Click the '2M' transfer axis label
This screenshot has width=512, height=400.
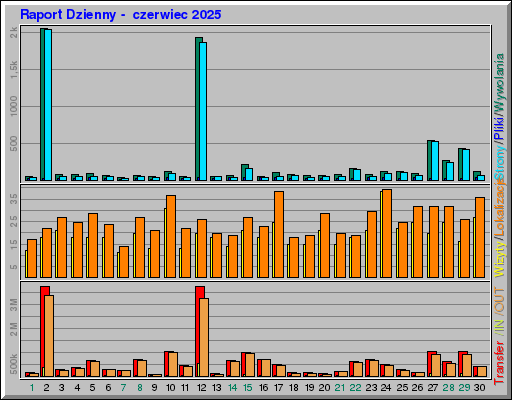(x=14, y=329)
